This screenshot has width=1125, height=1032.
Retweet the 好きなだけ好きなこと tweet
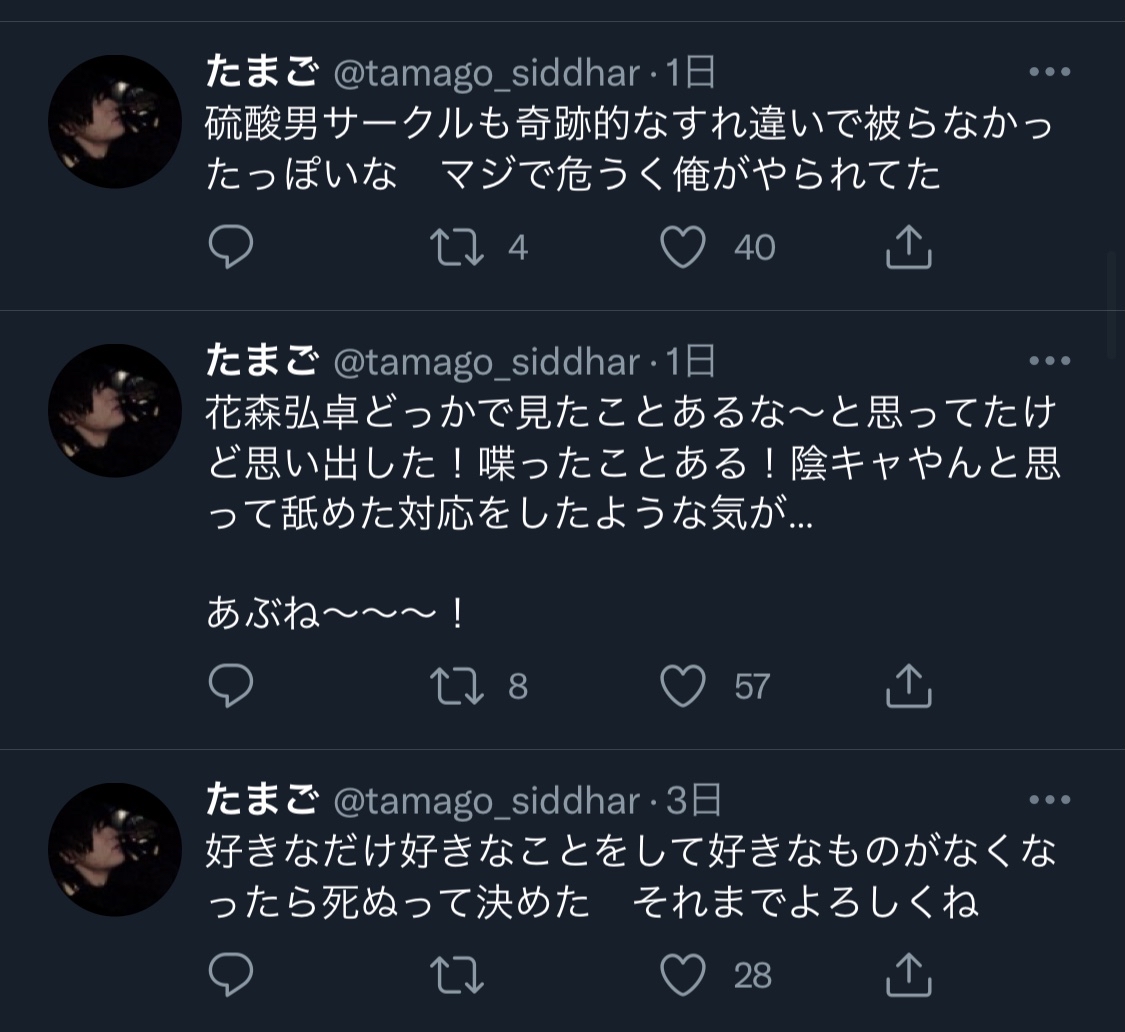(x=457, y=975)
